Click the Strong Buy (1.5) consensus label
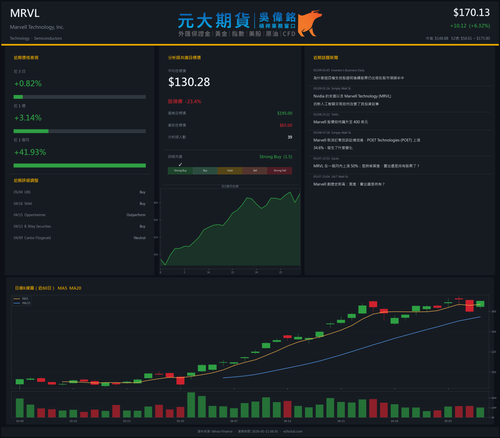 point(276,157)
